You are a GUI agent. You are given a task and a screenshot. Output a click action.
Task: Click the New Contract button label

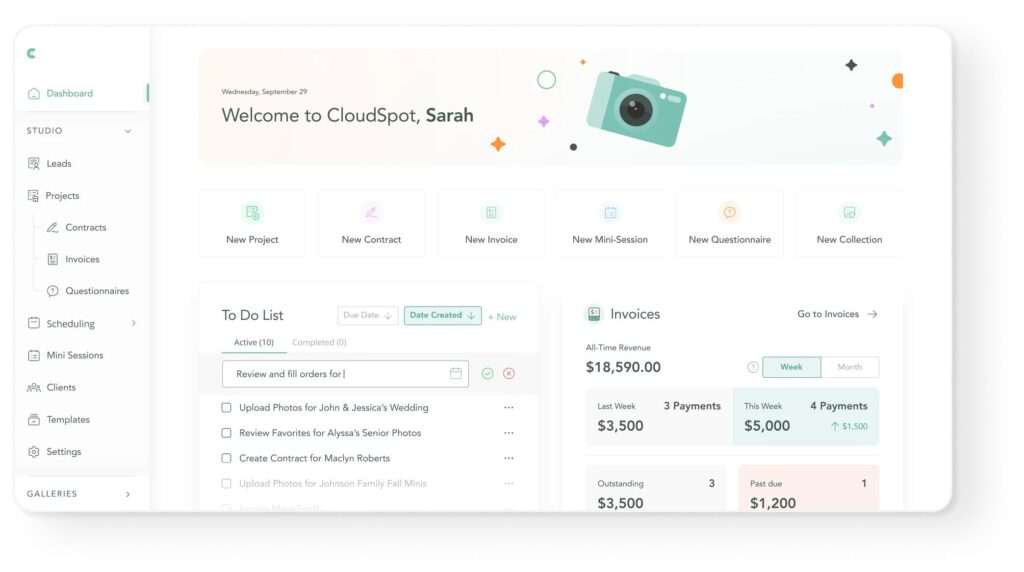click(x=371, y=240)
